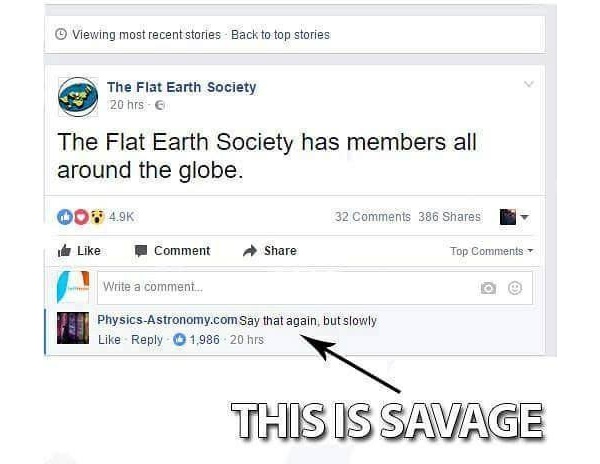
Task: Click the Flat Earth Society profile picture
Action: coord(78,97)
